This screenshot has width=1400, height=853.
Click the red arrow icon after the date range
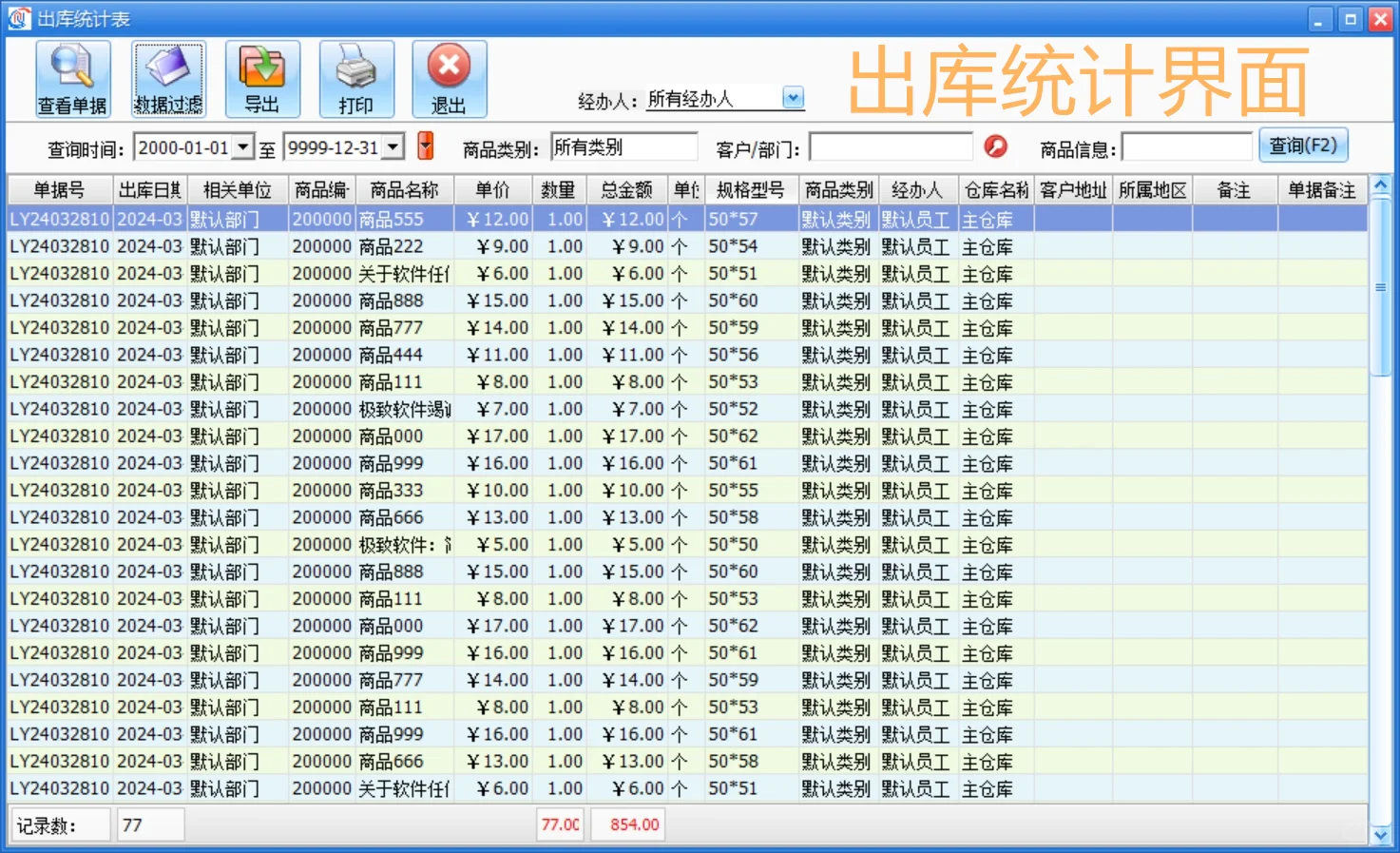425,145
